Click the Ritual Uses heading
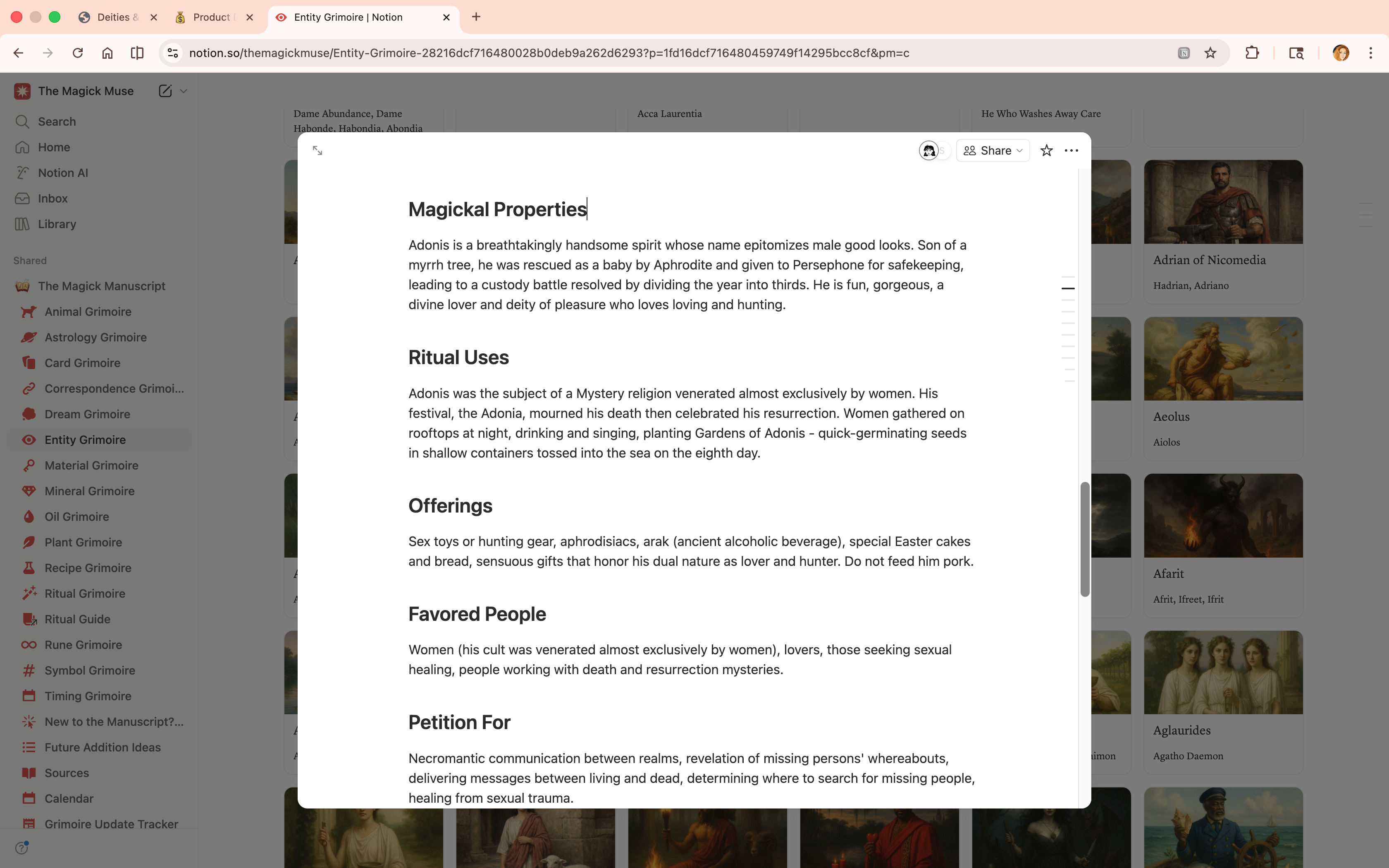This screenshot has height=868, width=1389. (458, 358)
